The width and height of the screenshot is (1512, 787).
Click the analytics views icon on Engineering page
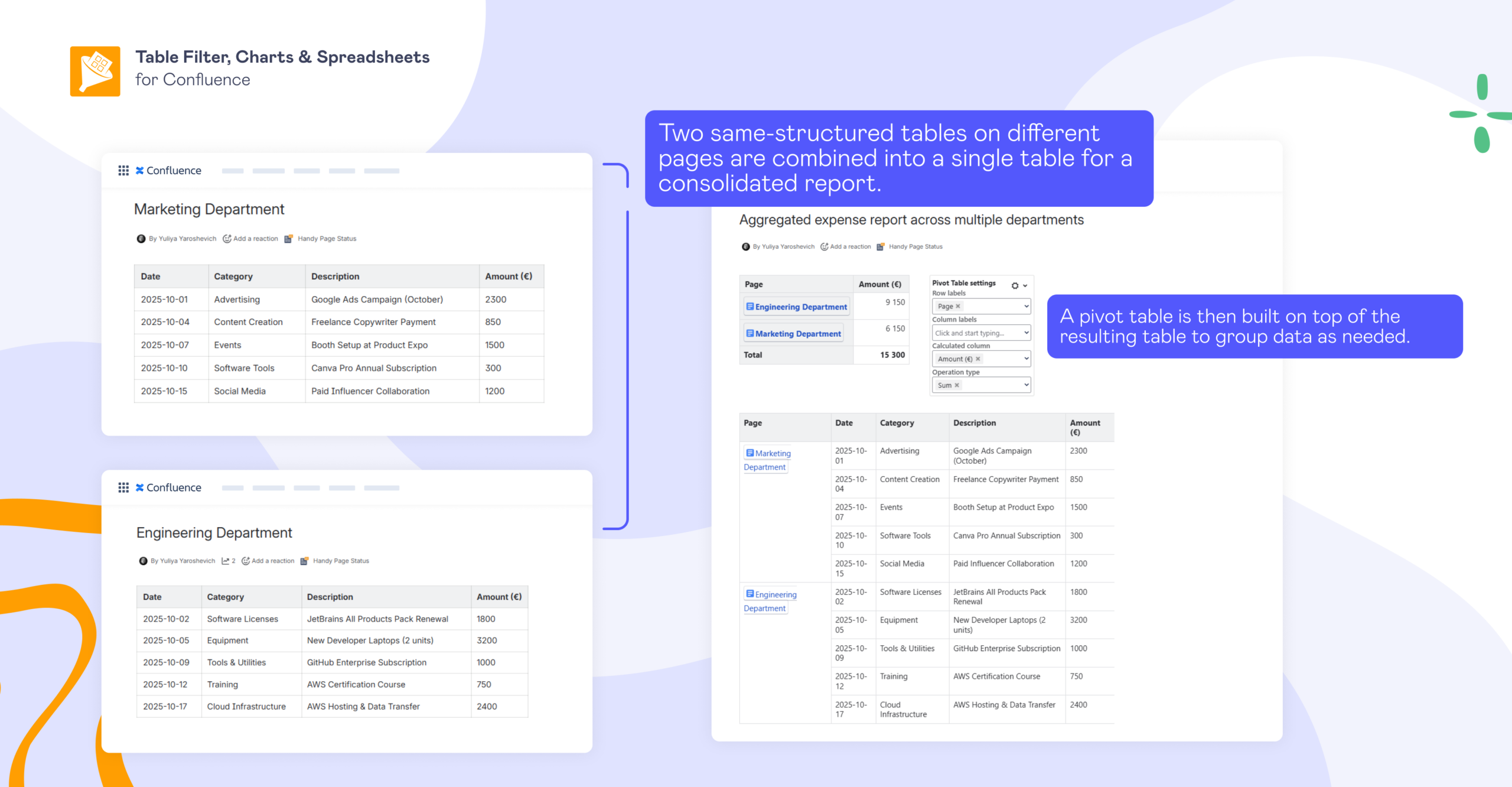point(226,561)
